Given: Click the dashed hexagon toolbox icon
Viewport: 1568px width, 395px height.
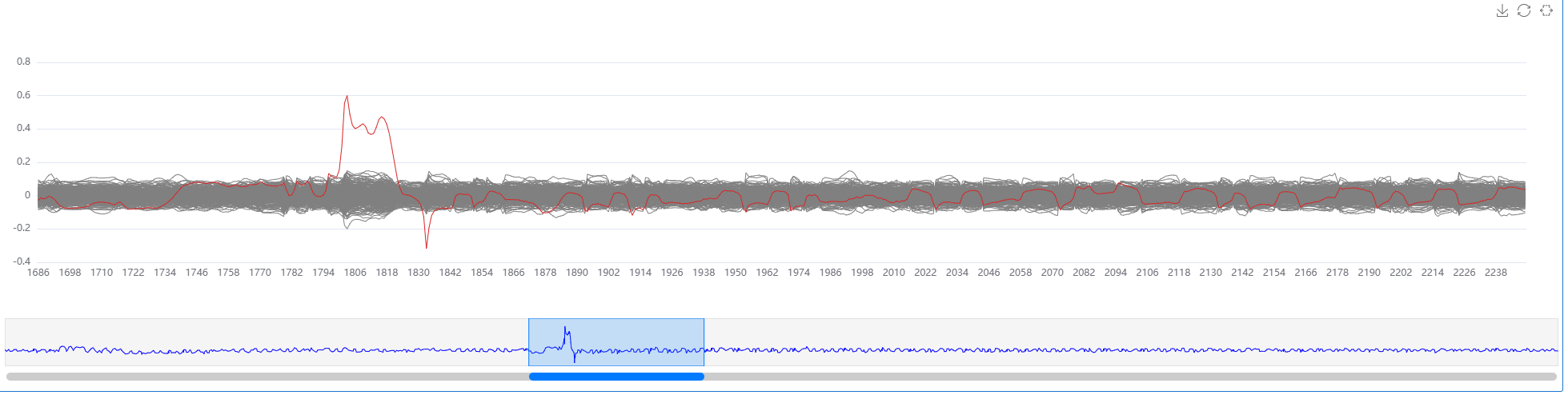Looking at the screenshot, I should point(1546,10).
